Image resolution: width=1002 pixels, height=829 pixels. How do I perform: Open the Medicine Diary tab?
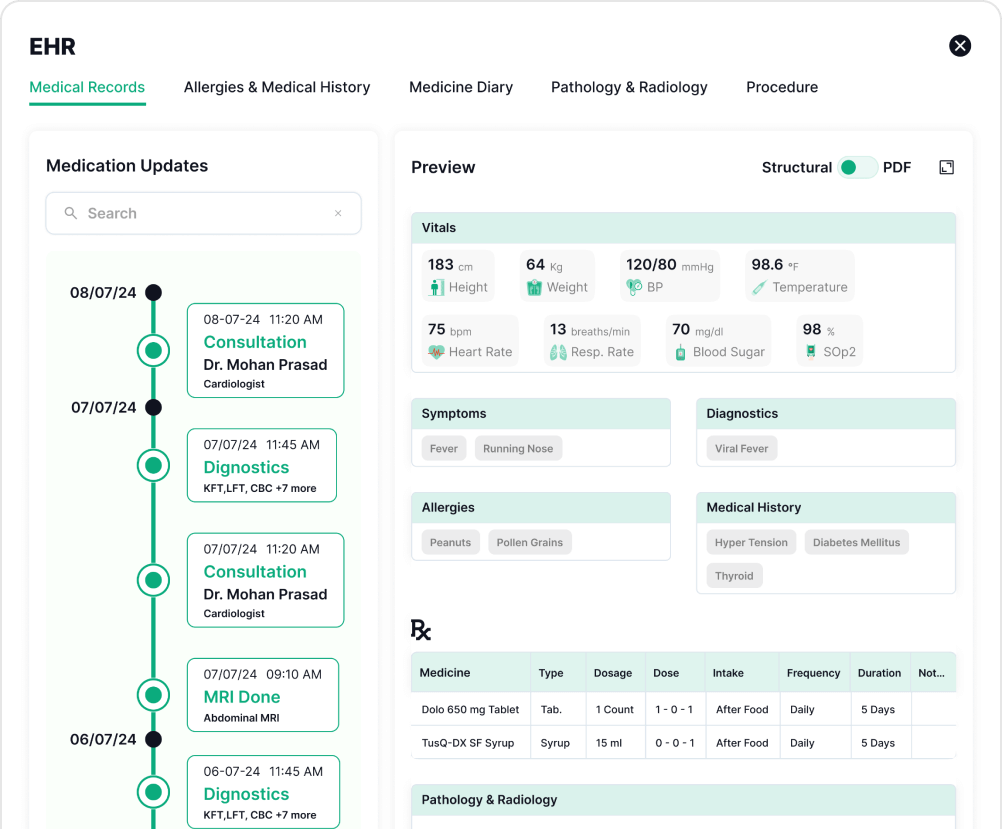click(x=461, y=87)
